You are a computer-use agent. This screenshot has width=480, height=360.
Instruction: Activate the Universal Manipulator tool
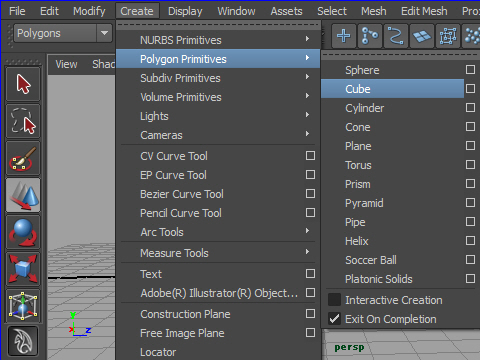[23, 306]
